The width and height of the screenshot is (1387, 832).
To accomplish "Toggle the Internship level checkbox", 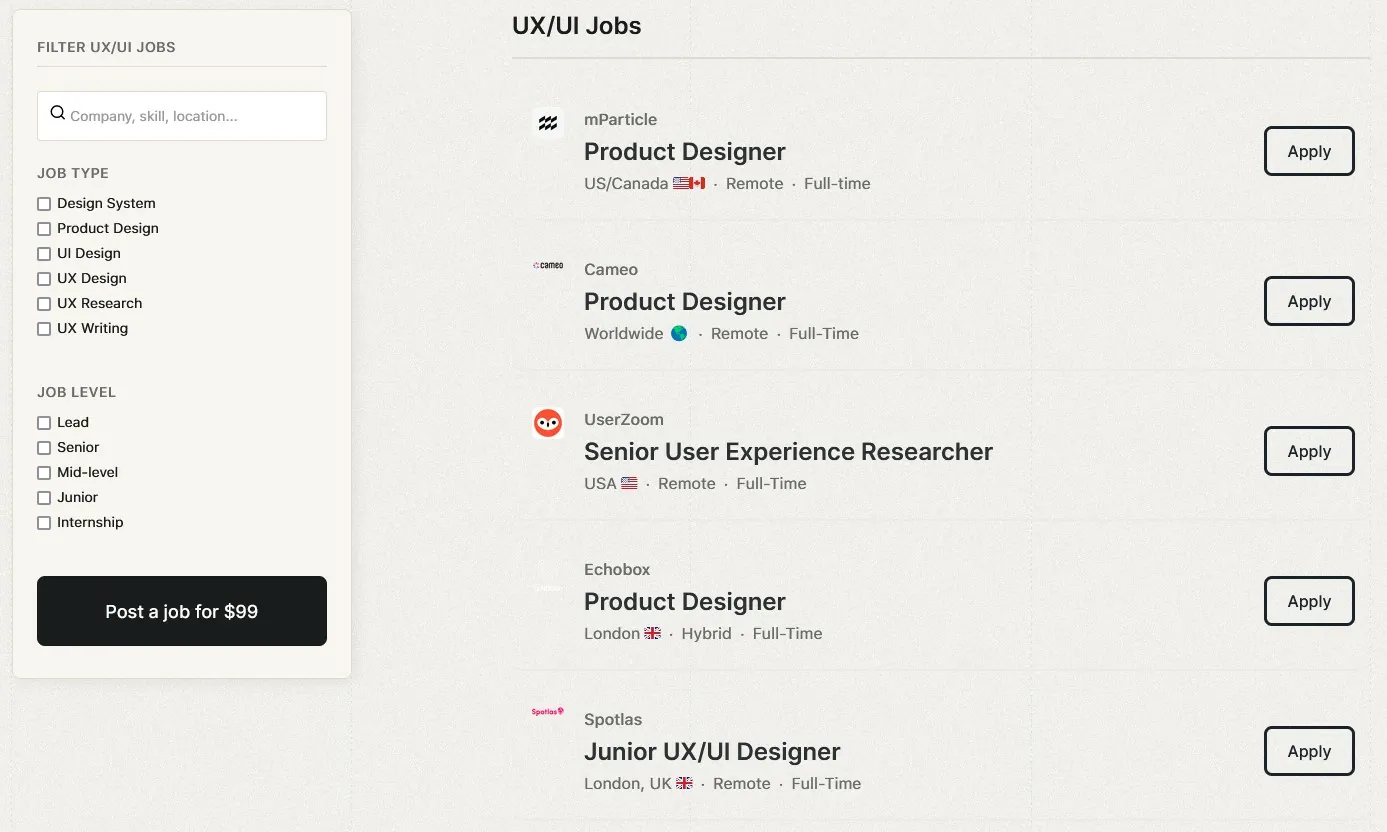I will [x=44, y=523].
